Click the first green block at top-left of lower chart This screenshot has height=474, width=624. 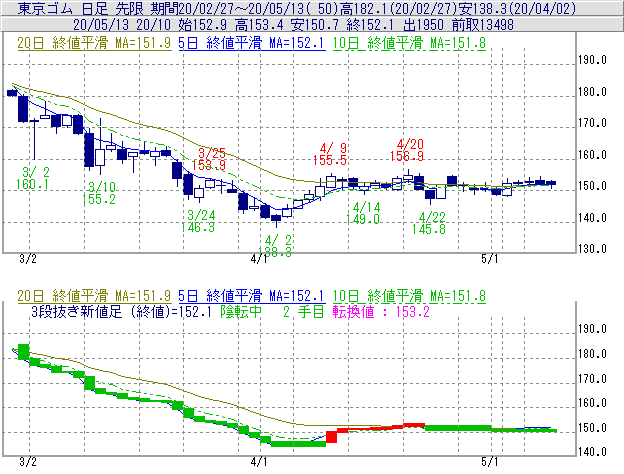coord(24,352)
